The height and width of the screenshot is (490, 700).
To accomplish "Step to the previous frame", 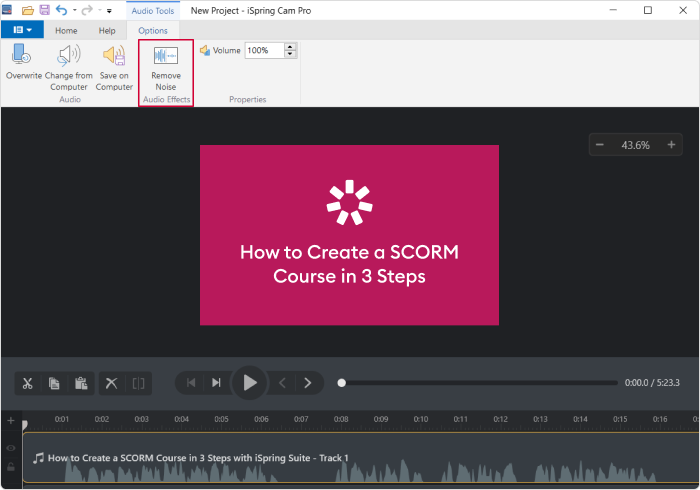I will pyautogui.click(x=282, y=383).
